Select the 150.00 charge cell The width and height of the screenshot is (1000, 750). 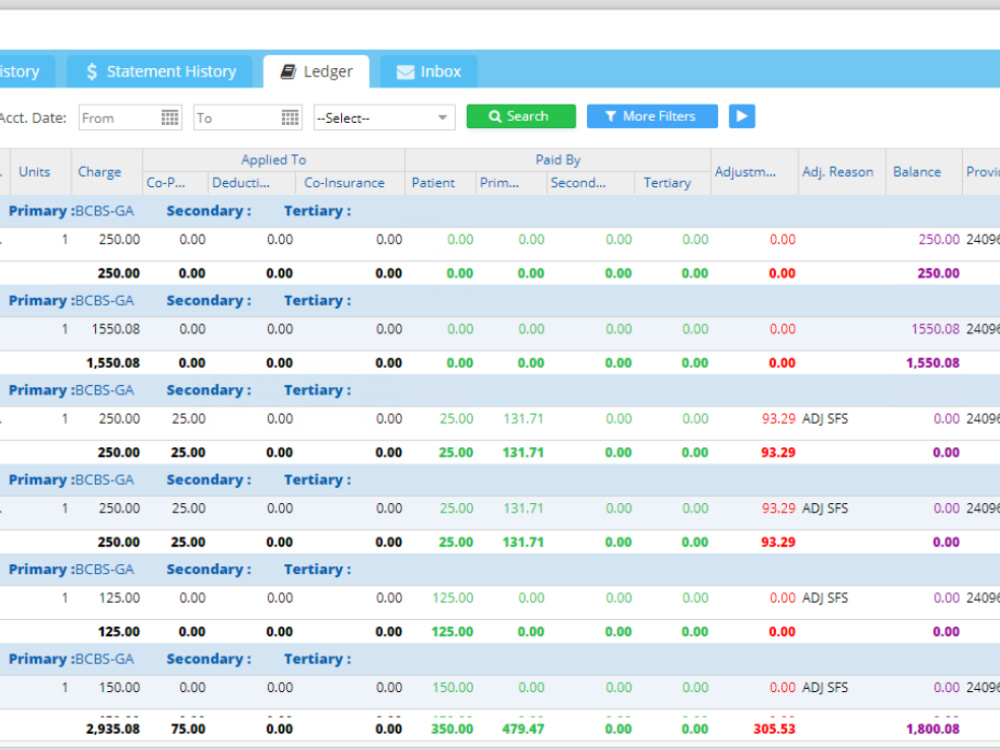(119, 688)
